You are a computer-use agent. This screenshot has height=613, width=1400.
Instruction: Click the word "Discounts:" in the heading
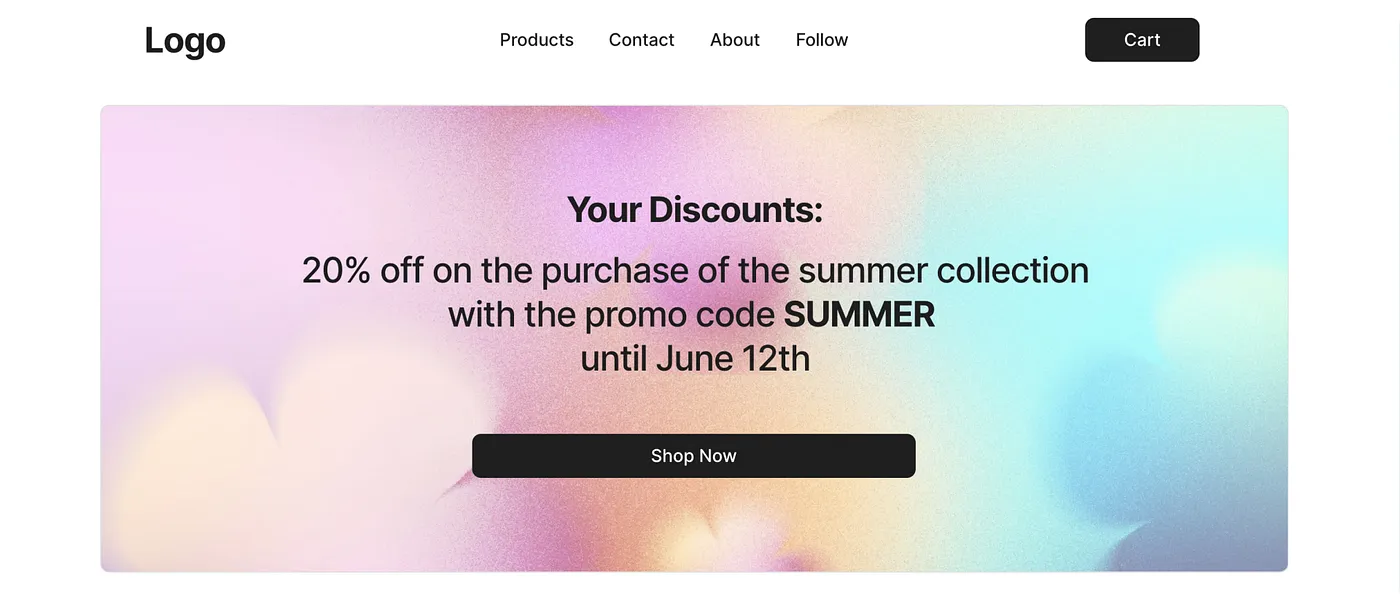[x=735, y=210]
